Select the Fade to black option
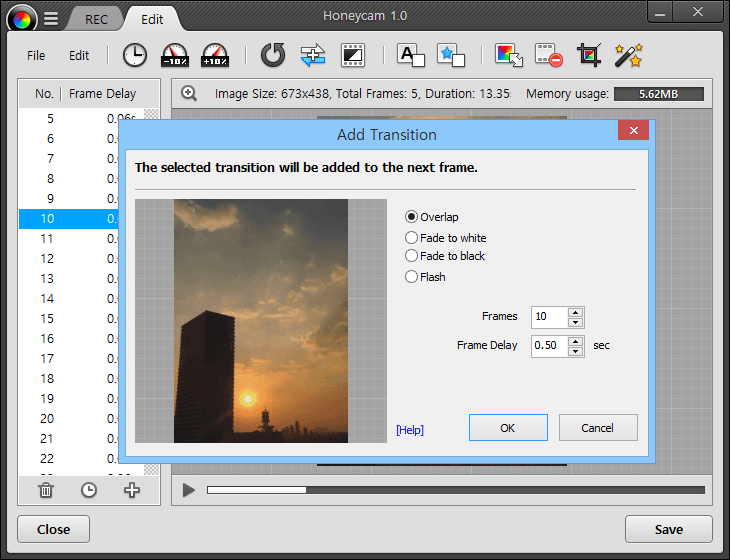This screenshot has width=730, height=560. click(445, 256)
